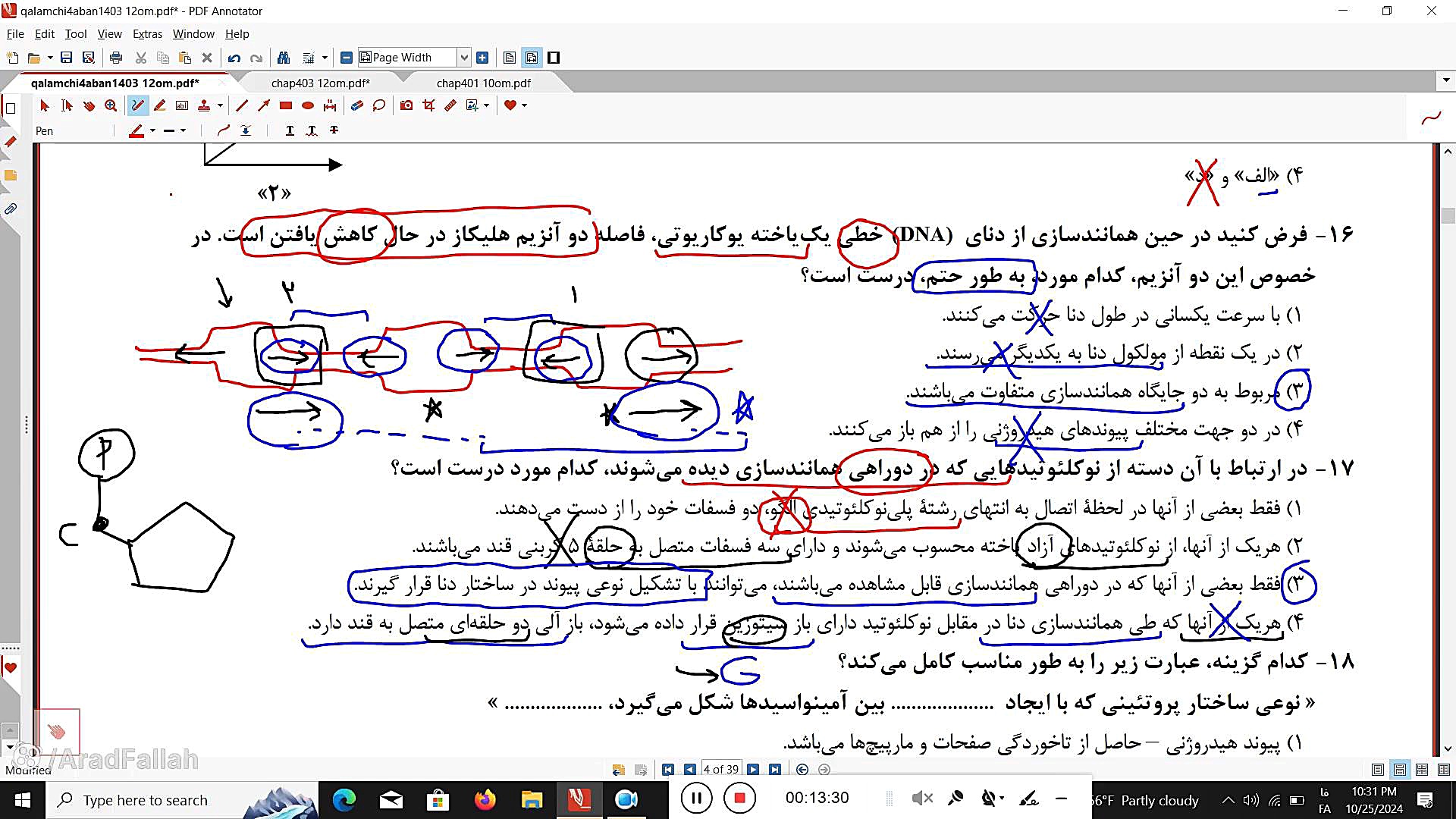Stop the screen recording
1456x819 pixels.
tap(739, 798)
